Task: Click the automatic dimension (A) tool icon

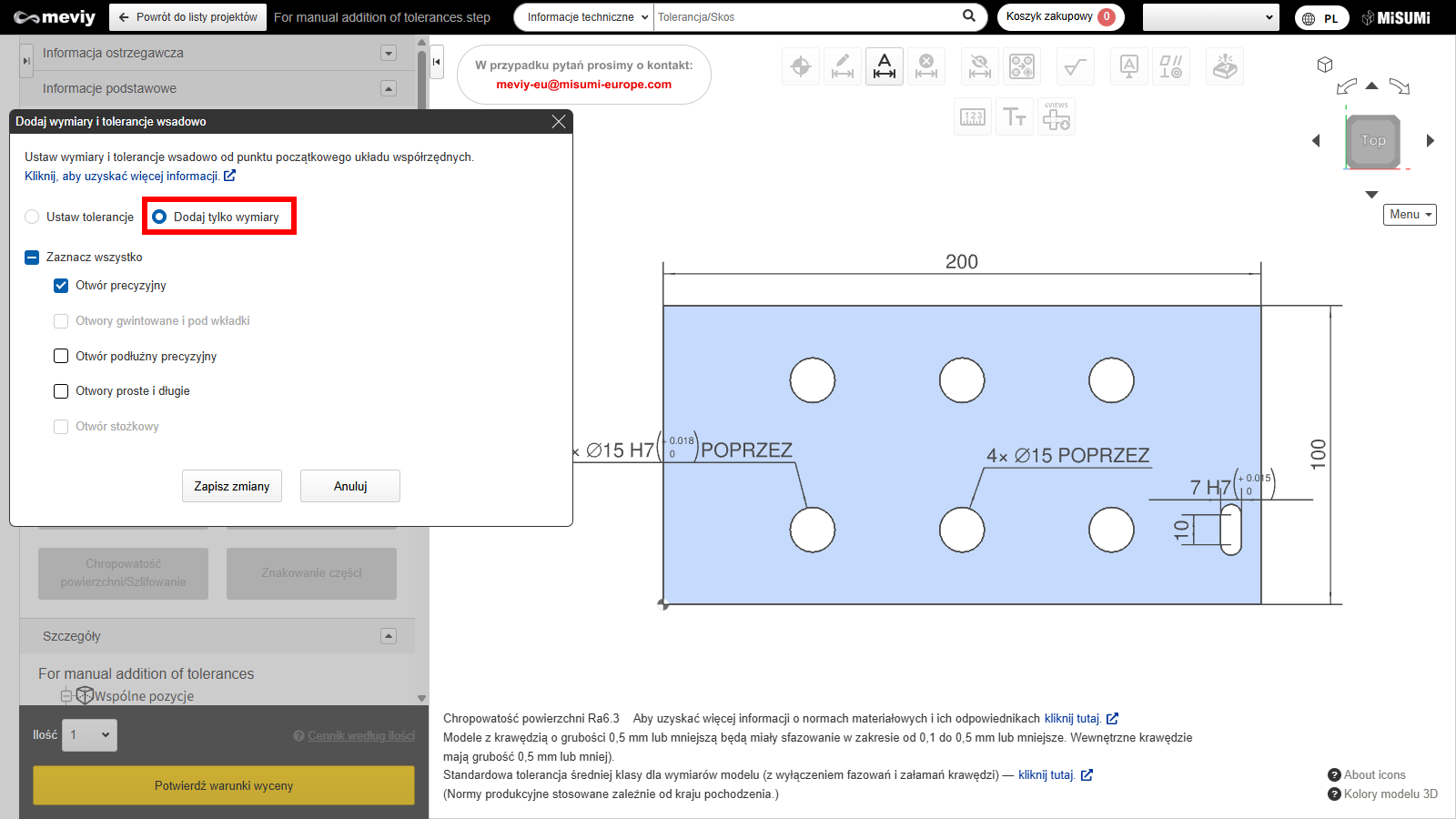Action: coord(884,66)
